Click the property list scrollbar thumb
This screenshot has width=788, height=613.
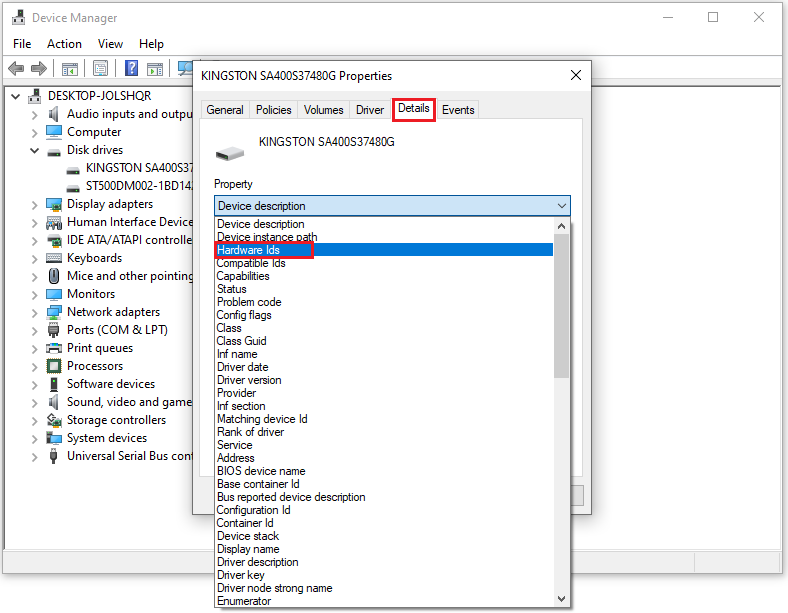(x=561, y=305)
